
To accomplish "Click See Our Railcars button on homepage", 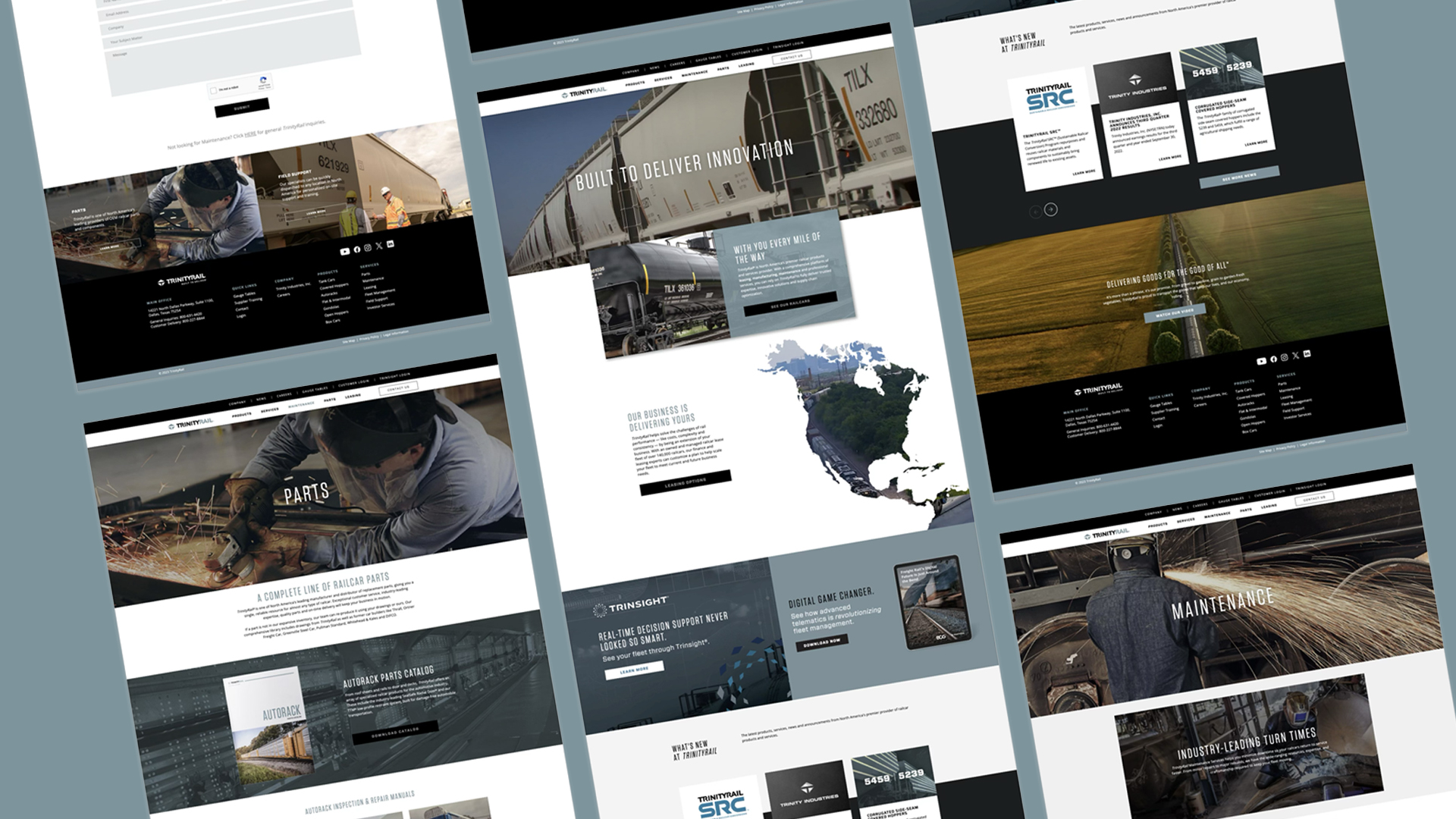I will (791, 303).
